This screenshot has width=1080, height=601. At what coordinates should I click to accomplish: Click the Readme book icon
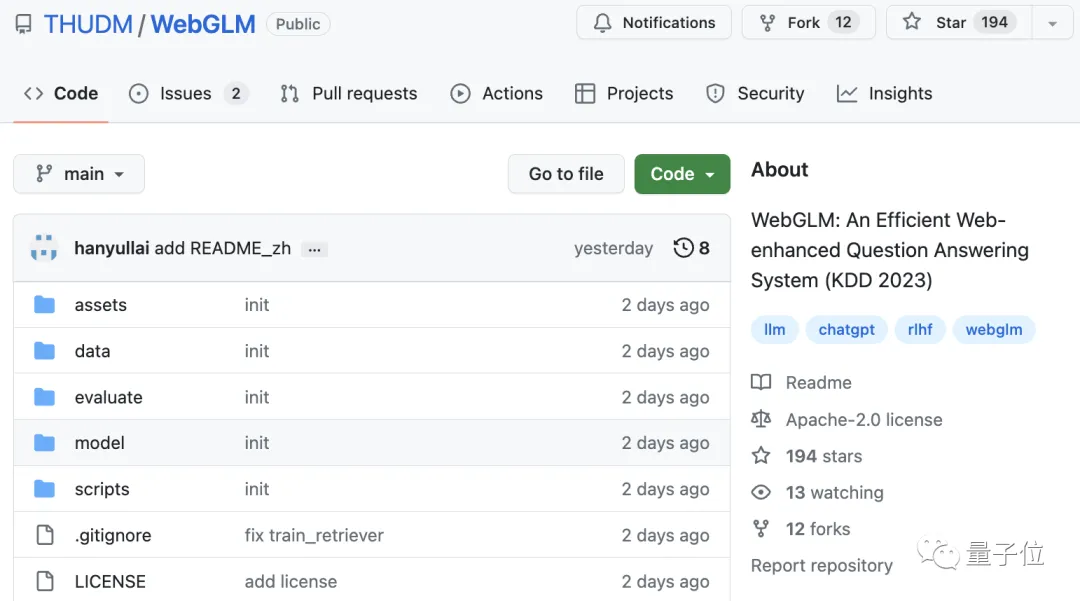pyautogui.click(x=761, y=382)
